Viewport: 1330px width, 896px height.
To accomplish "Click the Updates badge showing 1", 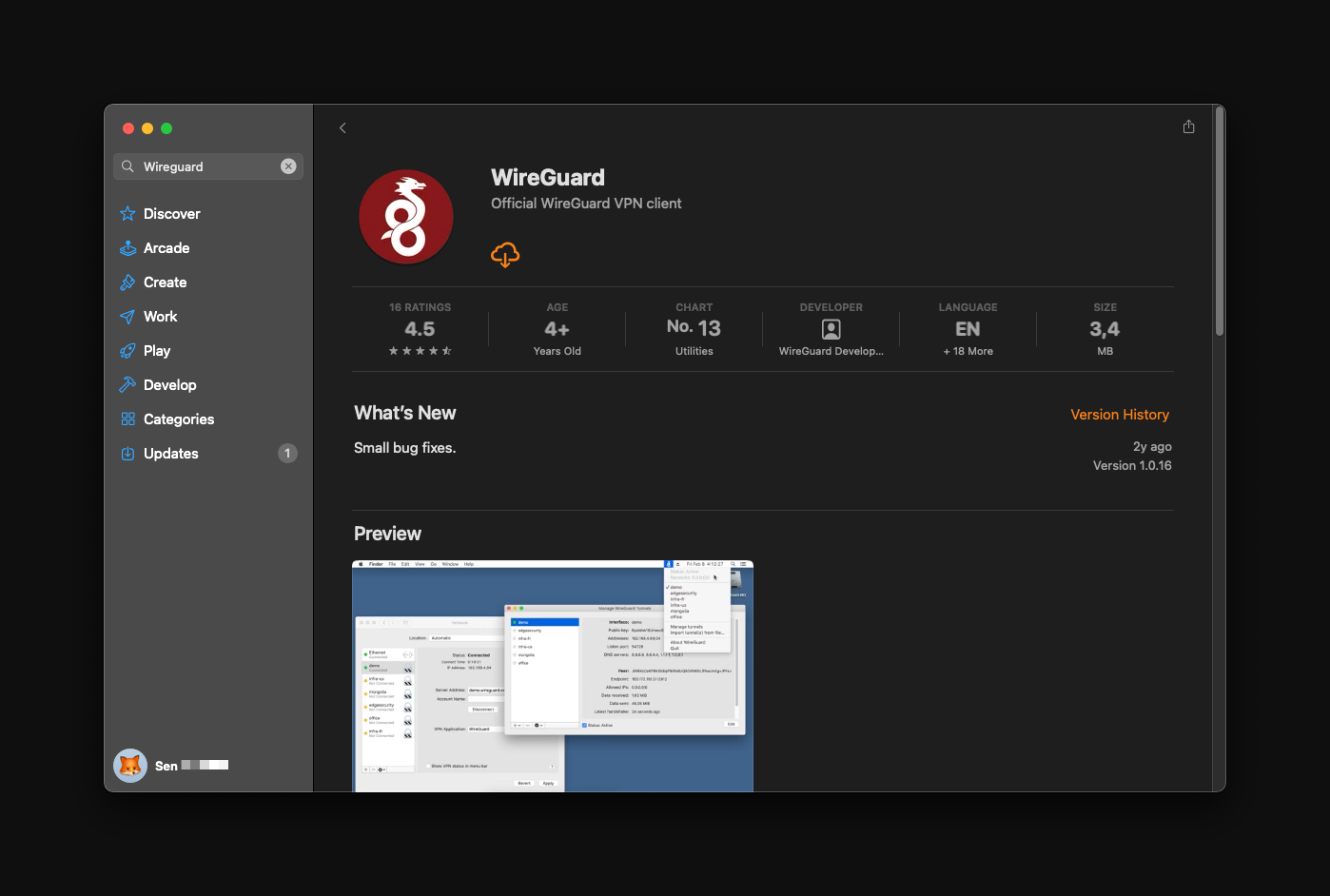I will (x=287, y=454).
